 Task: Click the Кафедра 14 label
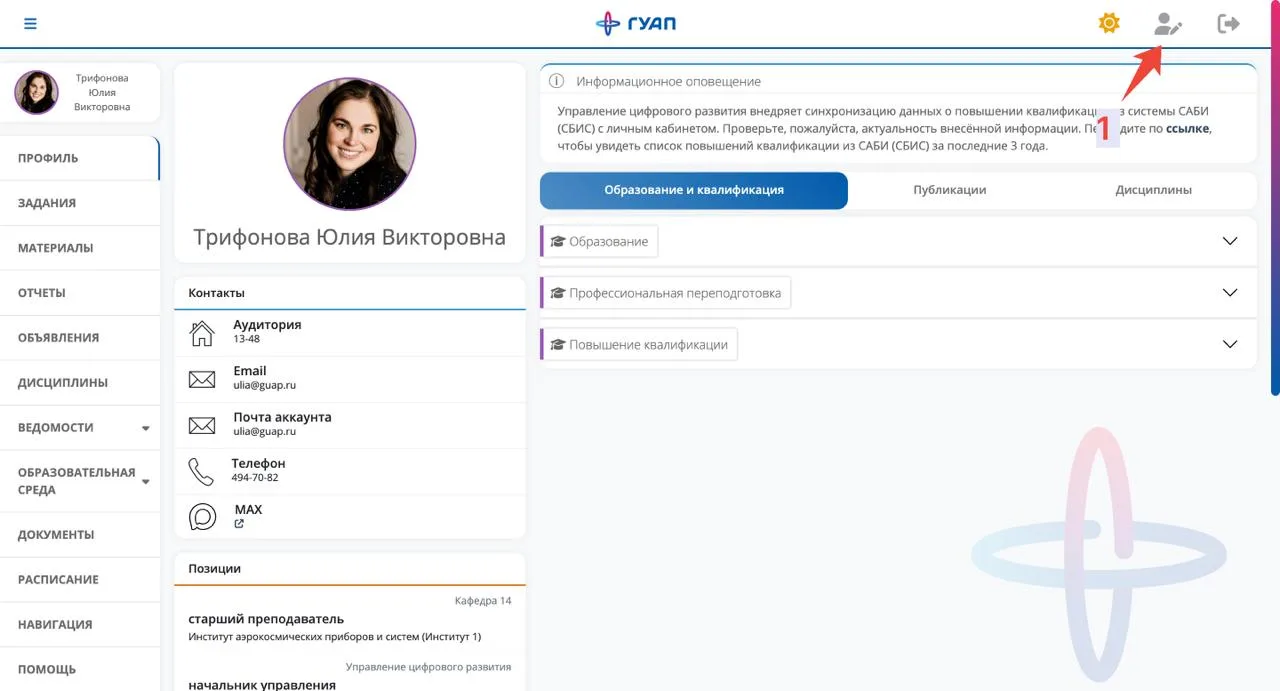(x=483, y=601)
